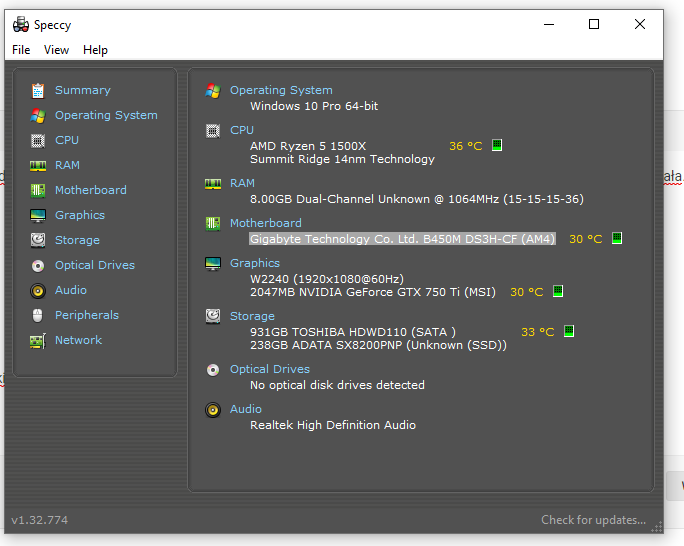Click the 8.00GB Dual-Channel RAM line
The height and width of the screenshot is (546, 684).
[417, 199]
